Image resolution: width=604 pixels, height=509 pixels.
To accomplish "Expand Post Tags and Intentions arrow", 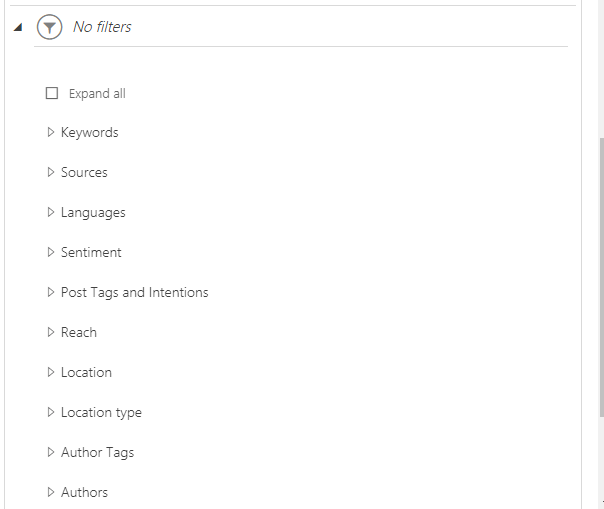I will tap(50, 292).
